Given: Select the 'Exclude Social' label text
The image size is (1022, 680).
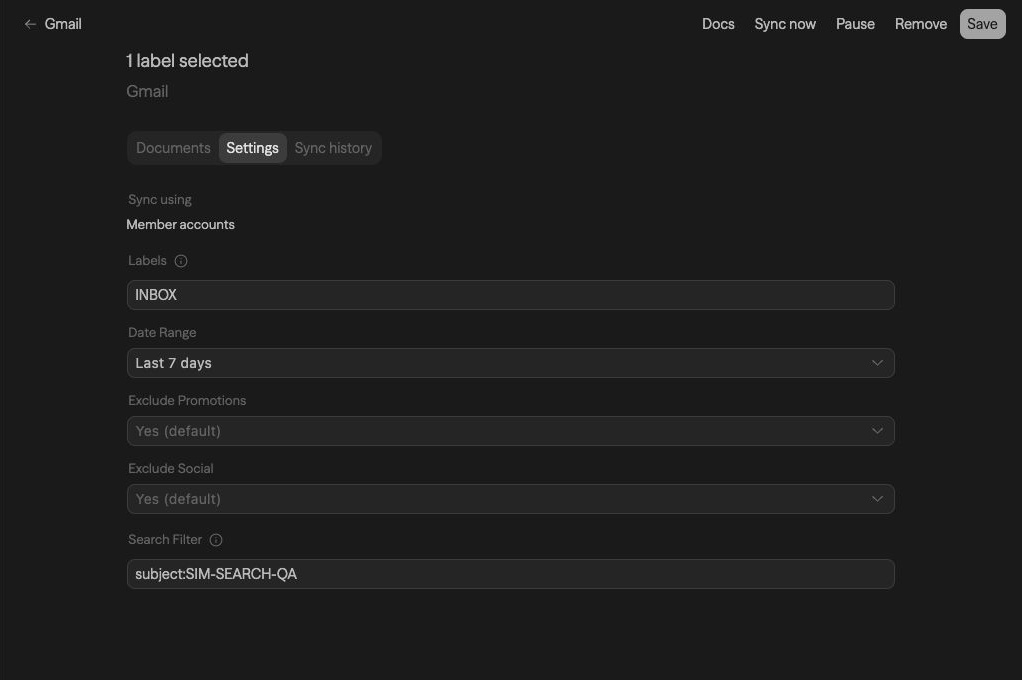Looking at the screenshot, I should coord(171,468).
